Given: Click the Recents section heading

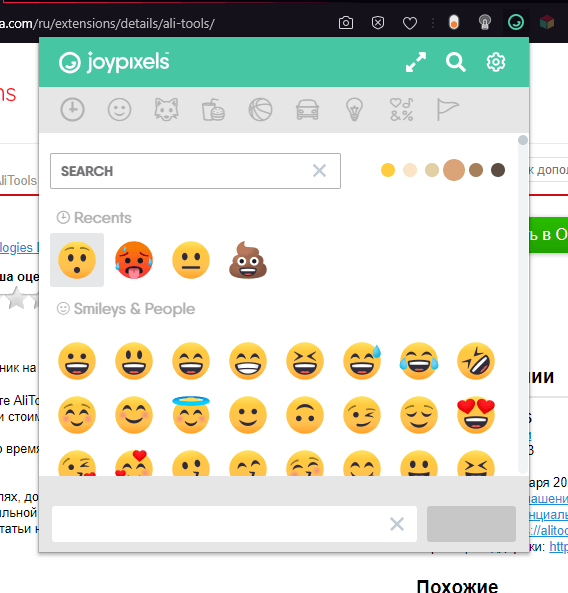Looking at the screenshot, I should [x=94, y=218].
